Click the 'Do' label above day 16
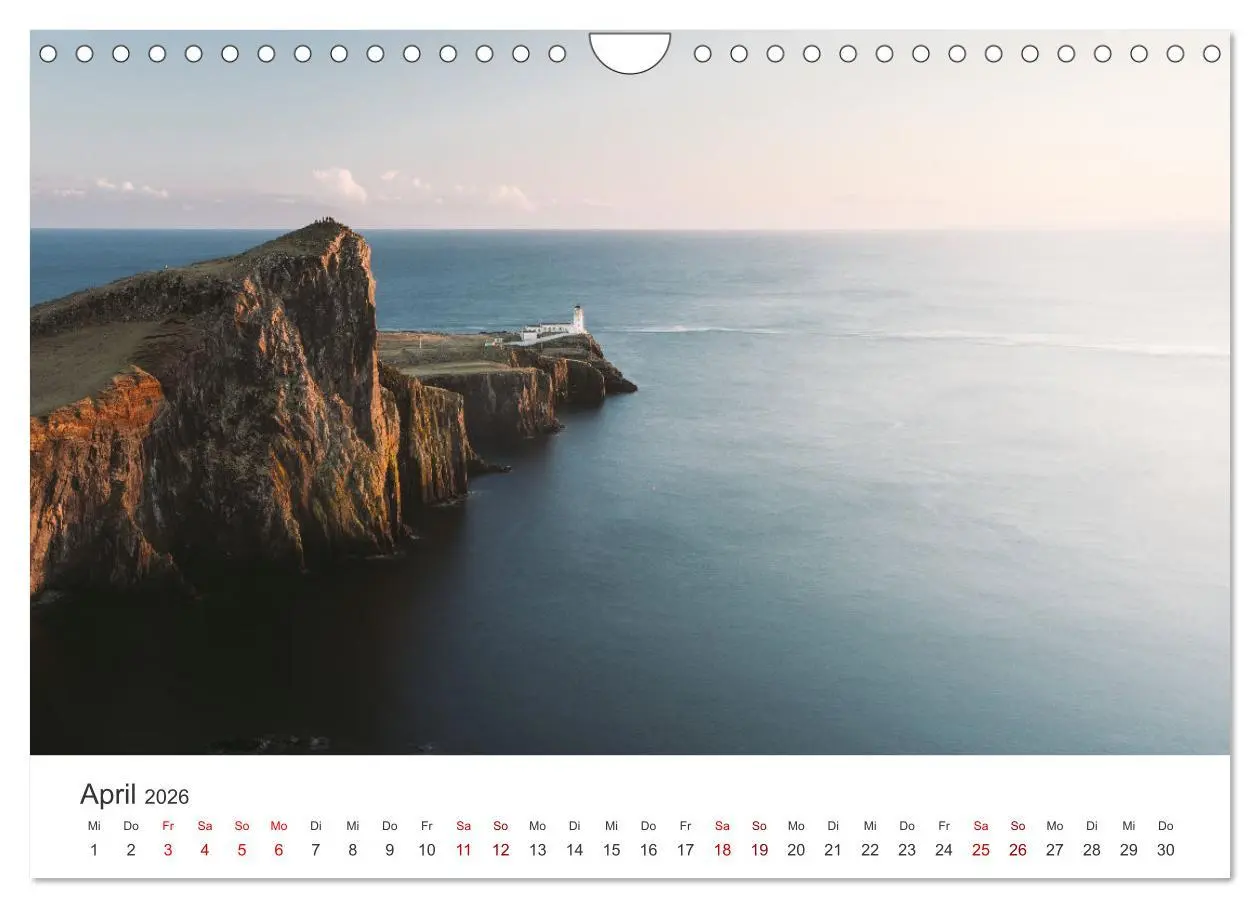1260x908 pixels. (649, 826)
